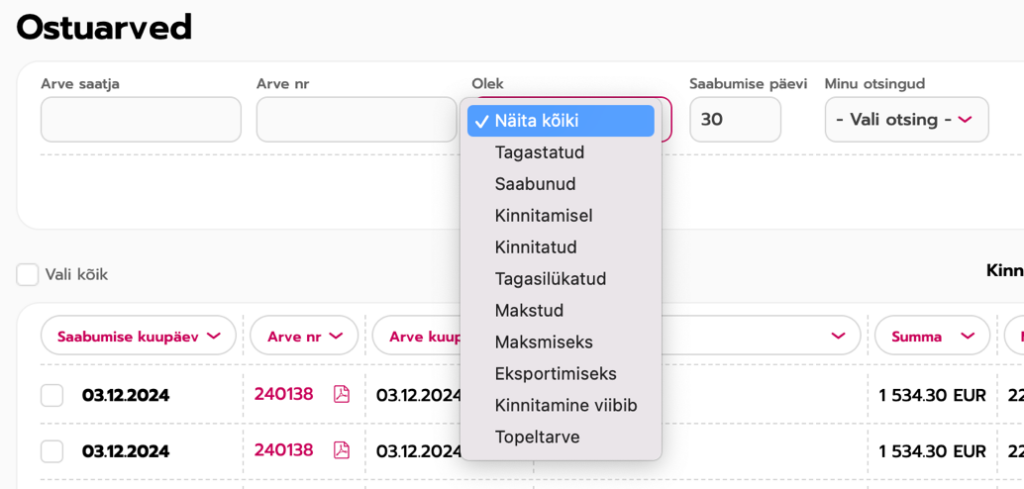Pick Kinnitamisel in the status list
Viewport: 1024px width, 489px height.
544,216
